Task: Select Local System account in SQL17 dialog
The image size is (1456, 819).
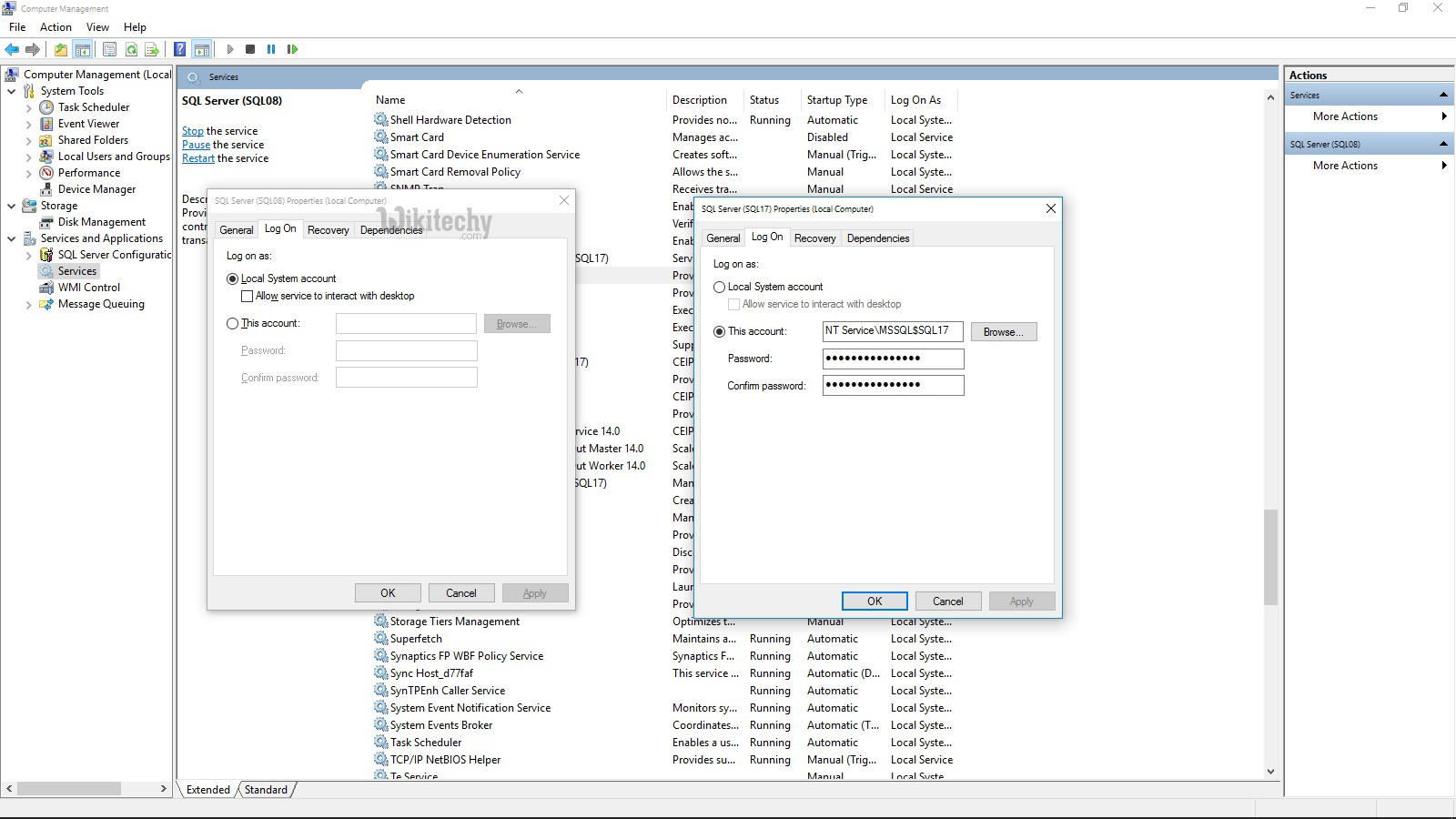Action: click(x=720, y=287)
